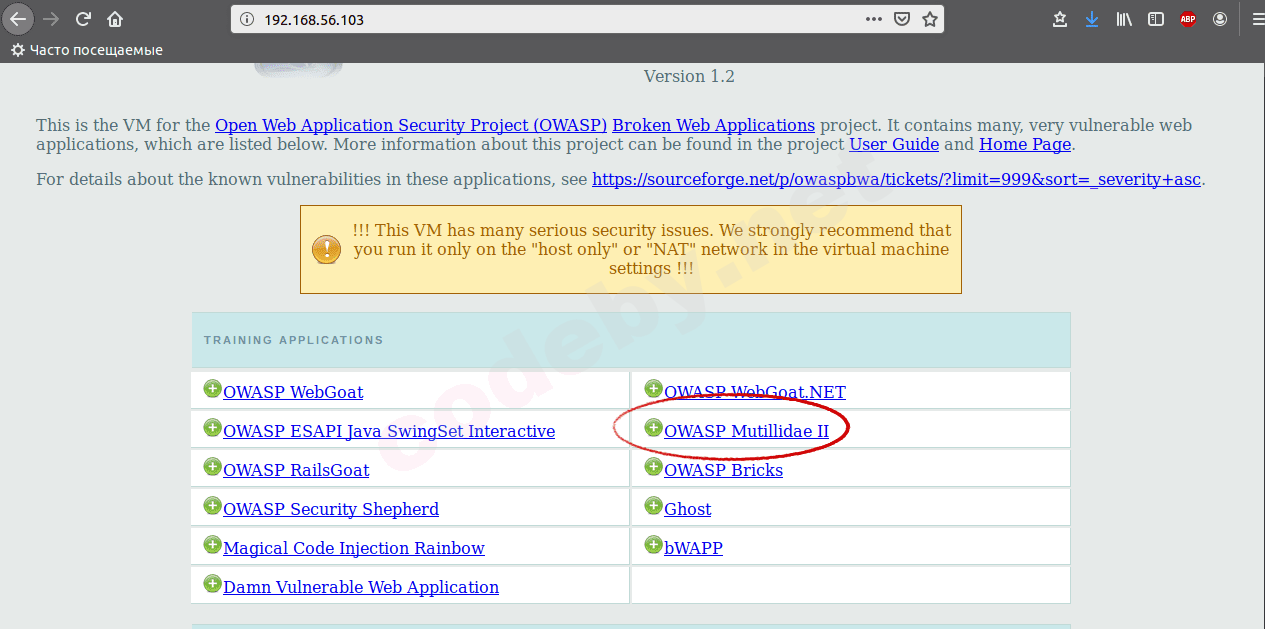Go back with the browser back arrow
This screenshot has width=1265, height=629.
18,18
